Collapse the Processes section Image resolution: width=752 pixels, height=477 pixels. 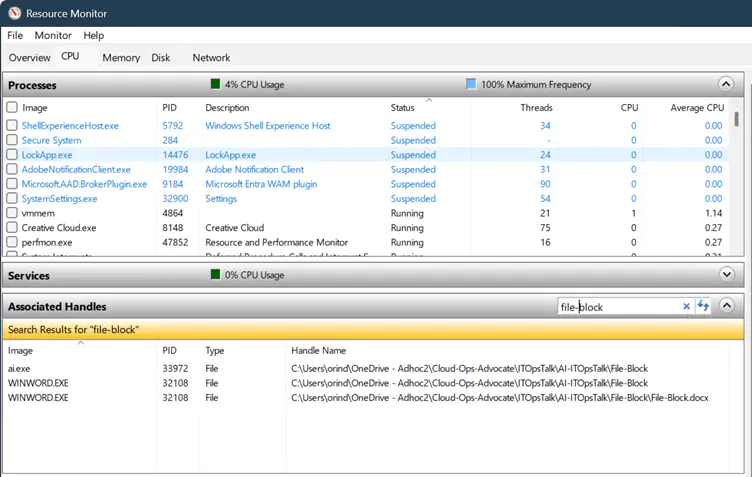pyautogui.click(x=726, y=85)
